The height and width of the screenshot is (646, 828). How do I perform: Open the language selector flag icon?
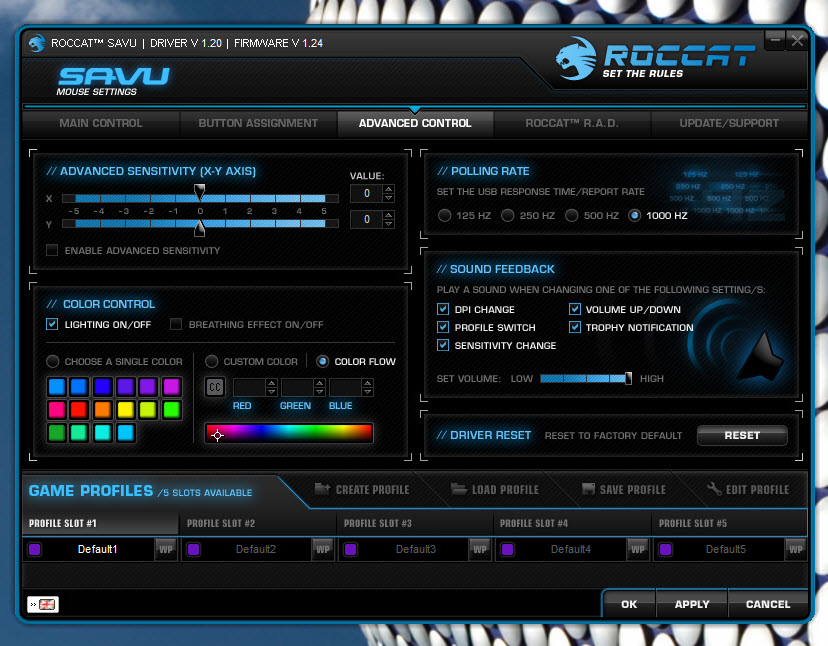43,604
